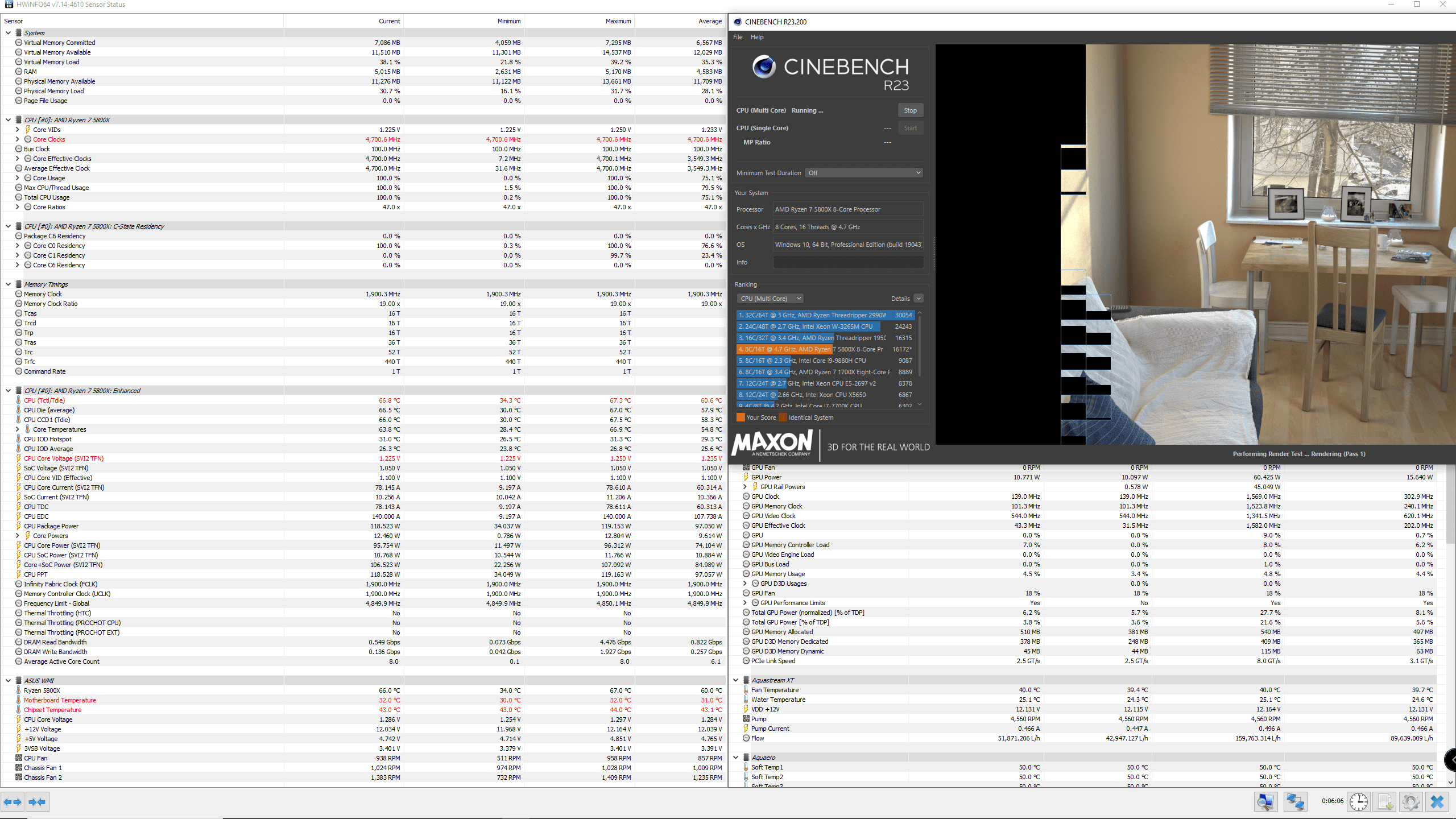1456x819 pixels.
Task: Click the lightning icon beside GPU Power row
Action: [x=746, y=477]
